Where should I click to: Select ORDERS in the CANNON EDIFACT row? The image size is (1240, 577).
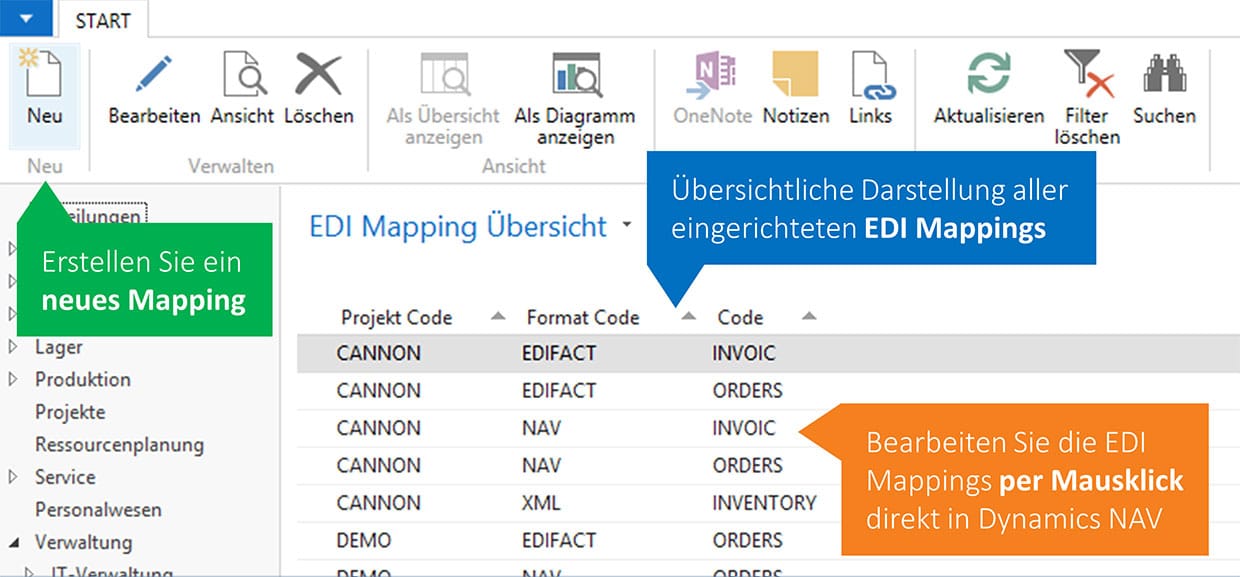coord(747,390)
